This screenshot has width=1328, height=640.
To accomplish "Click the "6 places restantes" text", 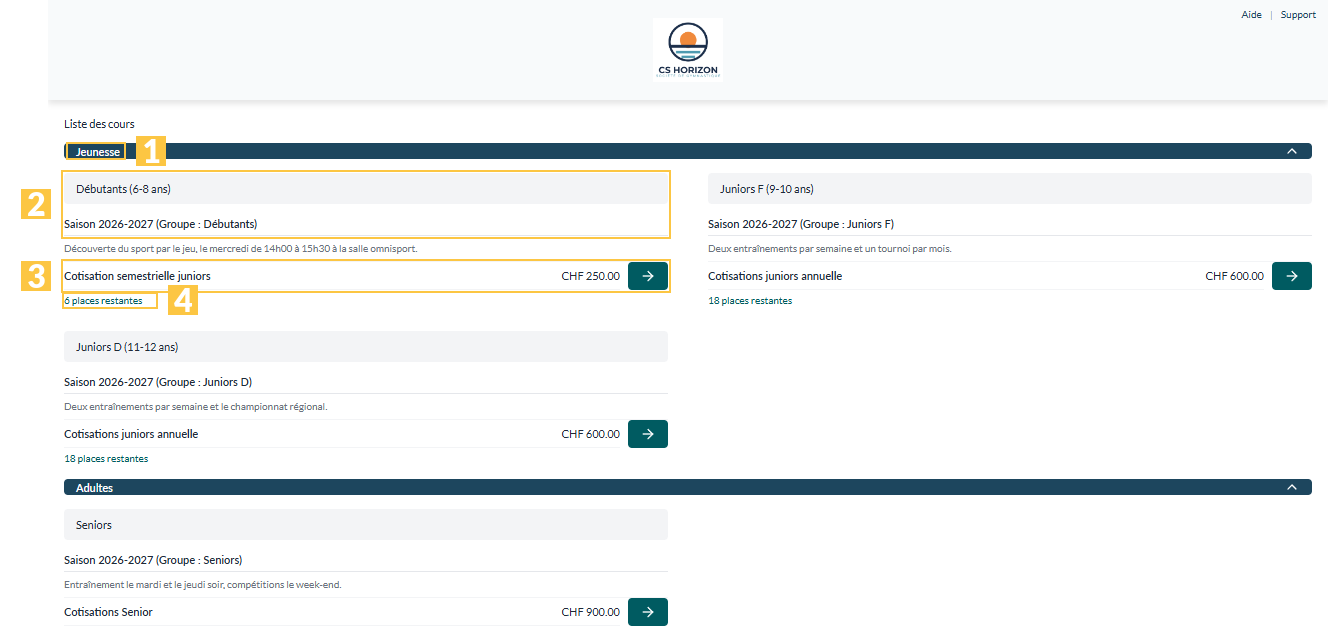I will click(x=103, y=301).
